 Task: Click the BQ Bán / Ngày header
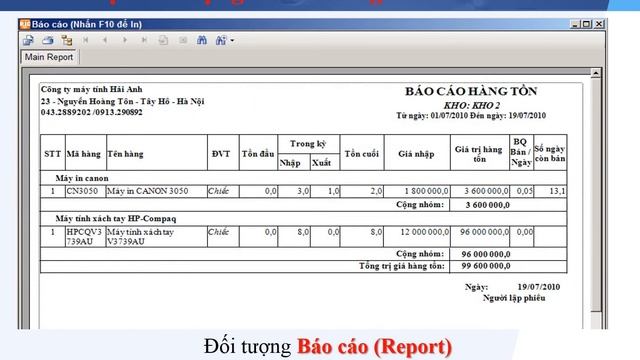tap(521, 152)
